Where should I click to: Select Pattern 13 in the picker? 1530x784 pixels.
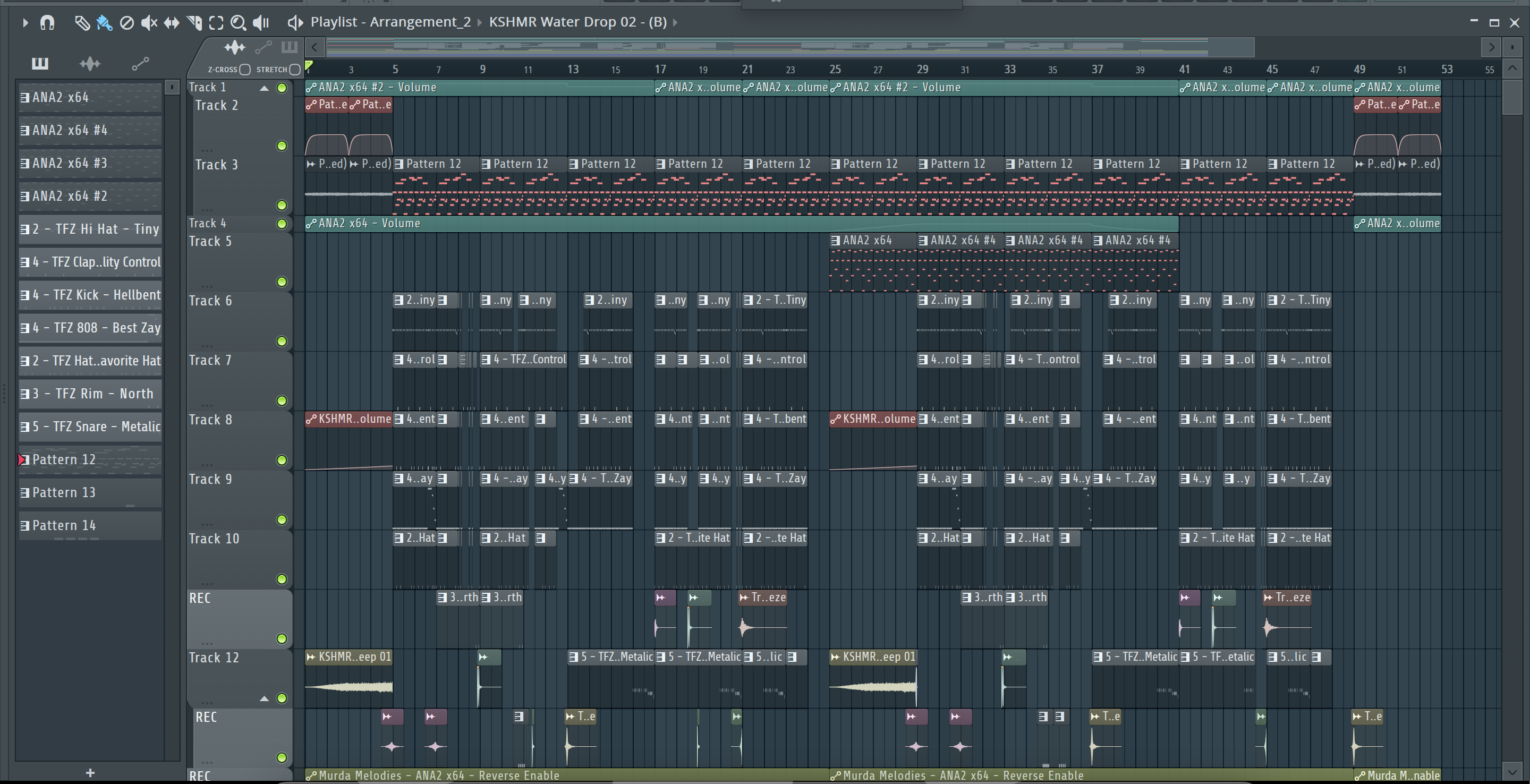(x=90, y=492)
